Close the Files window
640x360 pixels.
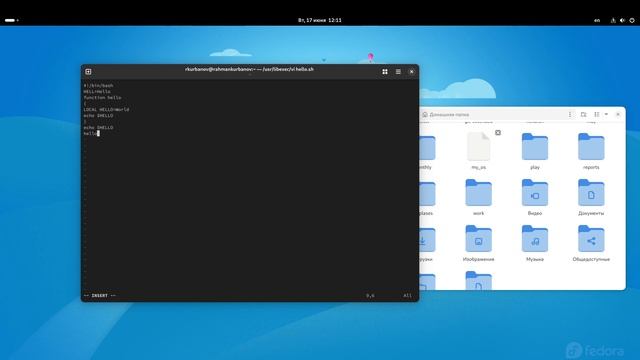(x=618, y=115)
